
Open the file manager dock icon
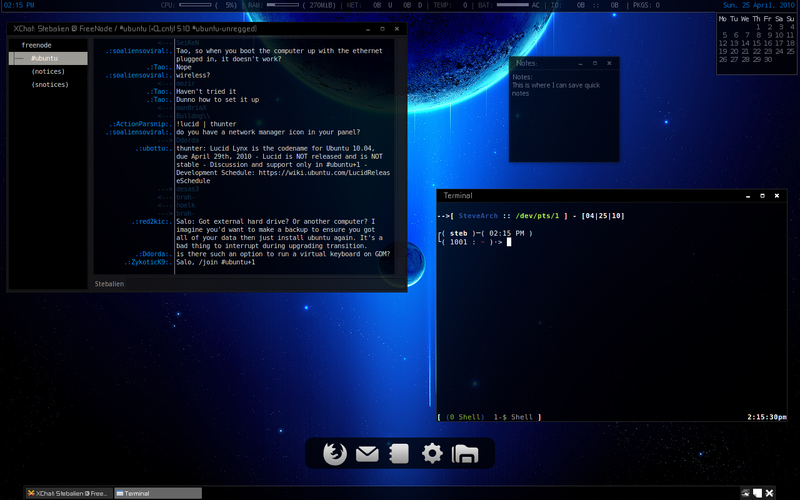(x=465, y=454)
